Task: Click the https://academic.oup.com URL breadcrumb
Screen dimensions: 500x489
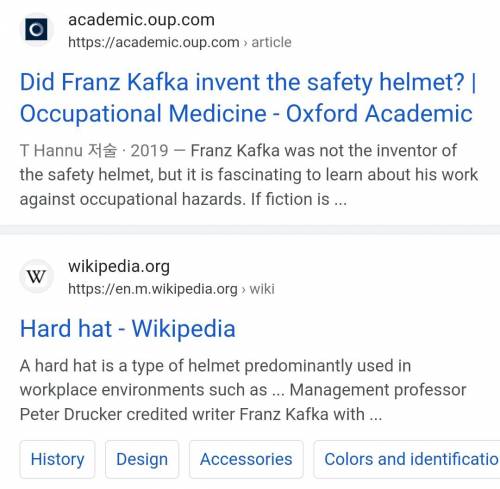Action: pyautogui.click(x=154, y=42)
